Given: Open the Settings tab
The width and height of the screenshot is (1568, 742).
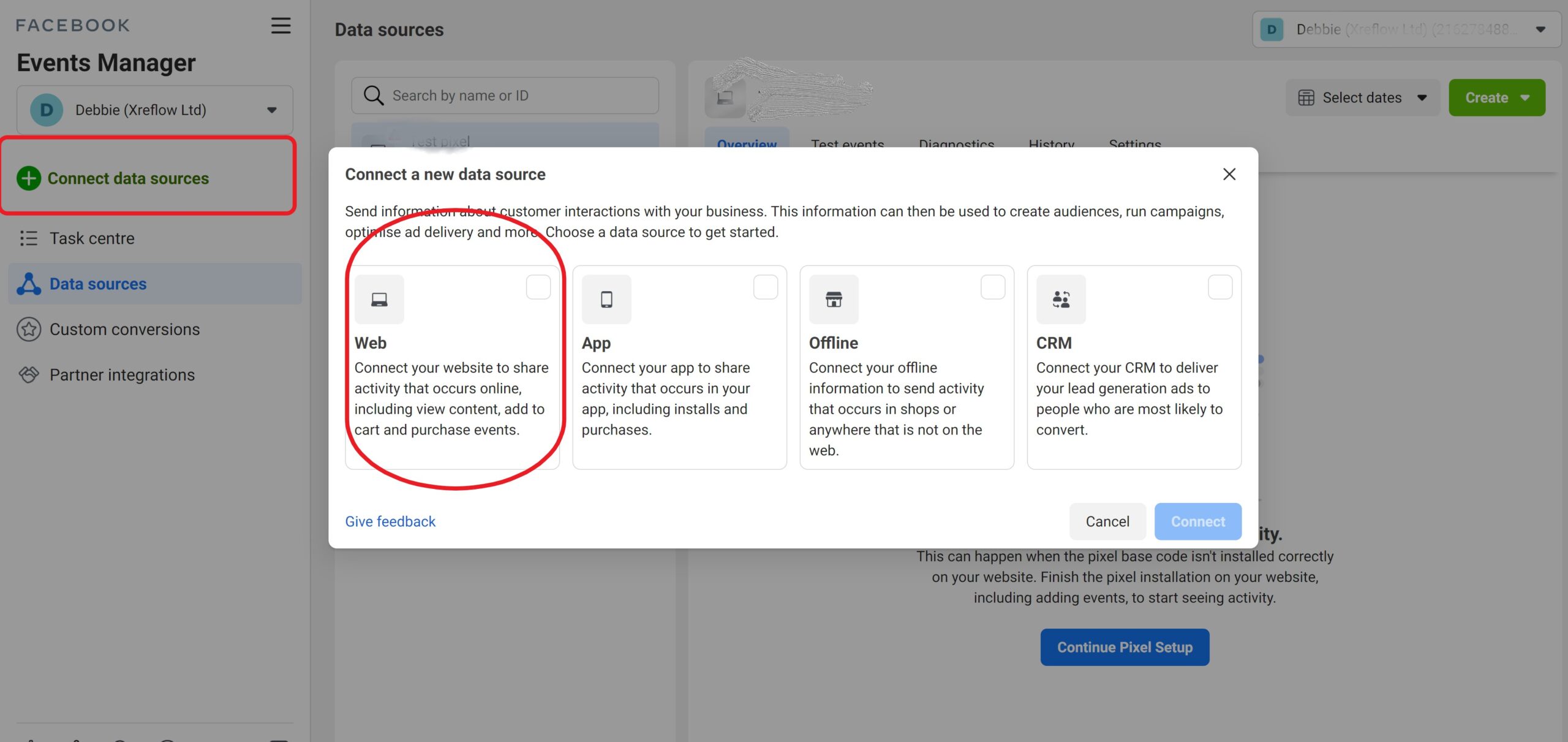Looking at the screenshot, I should coord(1135,143).
